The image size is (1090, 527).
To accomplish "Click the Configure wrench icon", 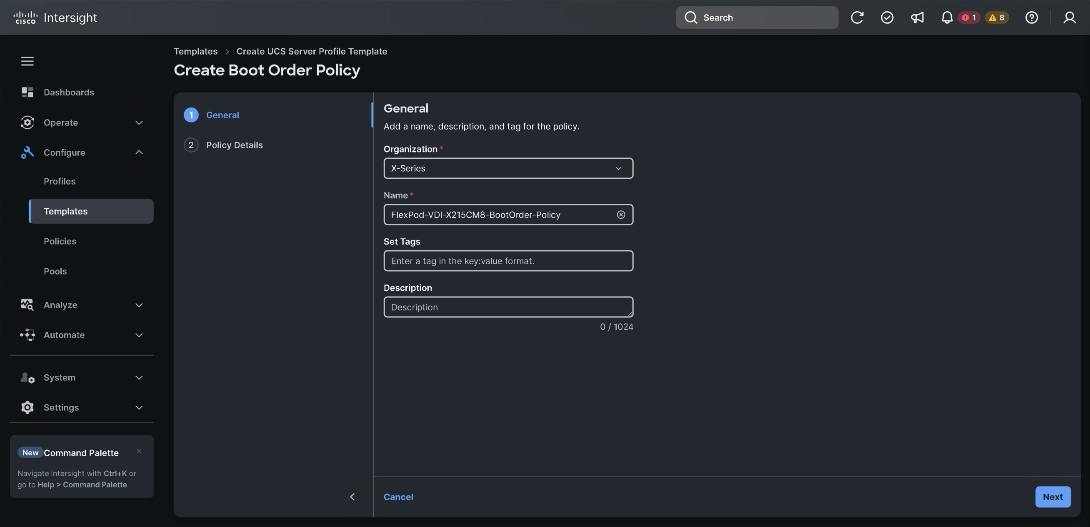I will tap(27, 152).
